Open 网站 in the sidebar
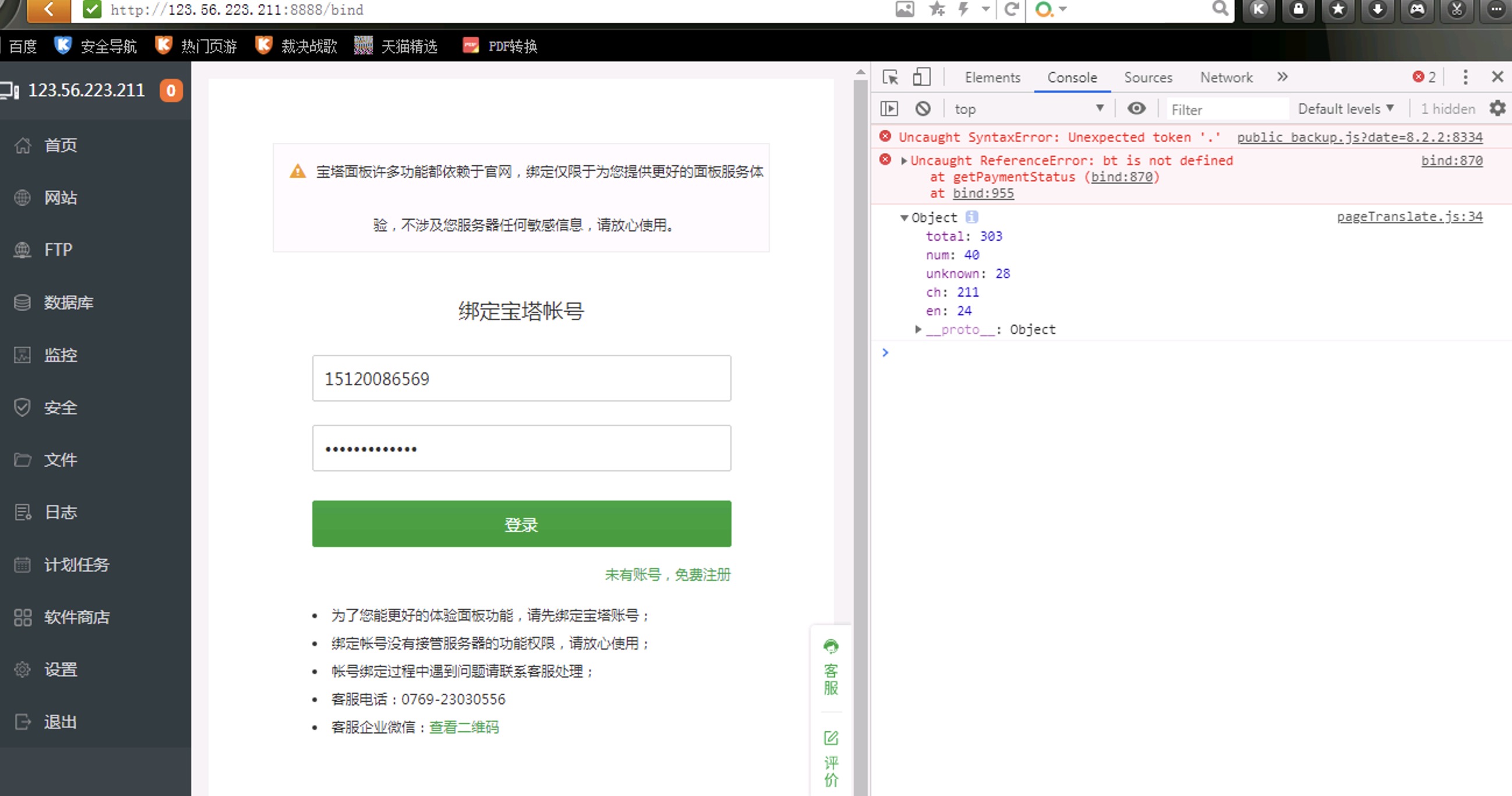The image size is (1512, 796). pos(95,198)
